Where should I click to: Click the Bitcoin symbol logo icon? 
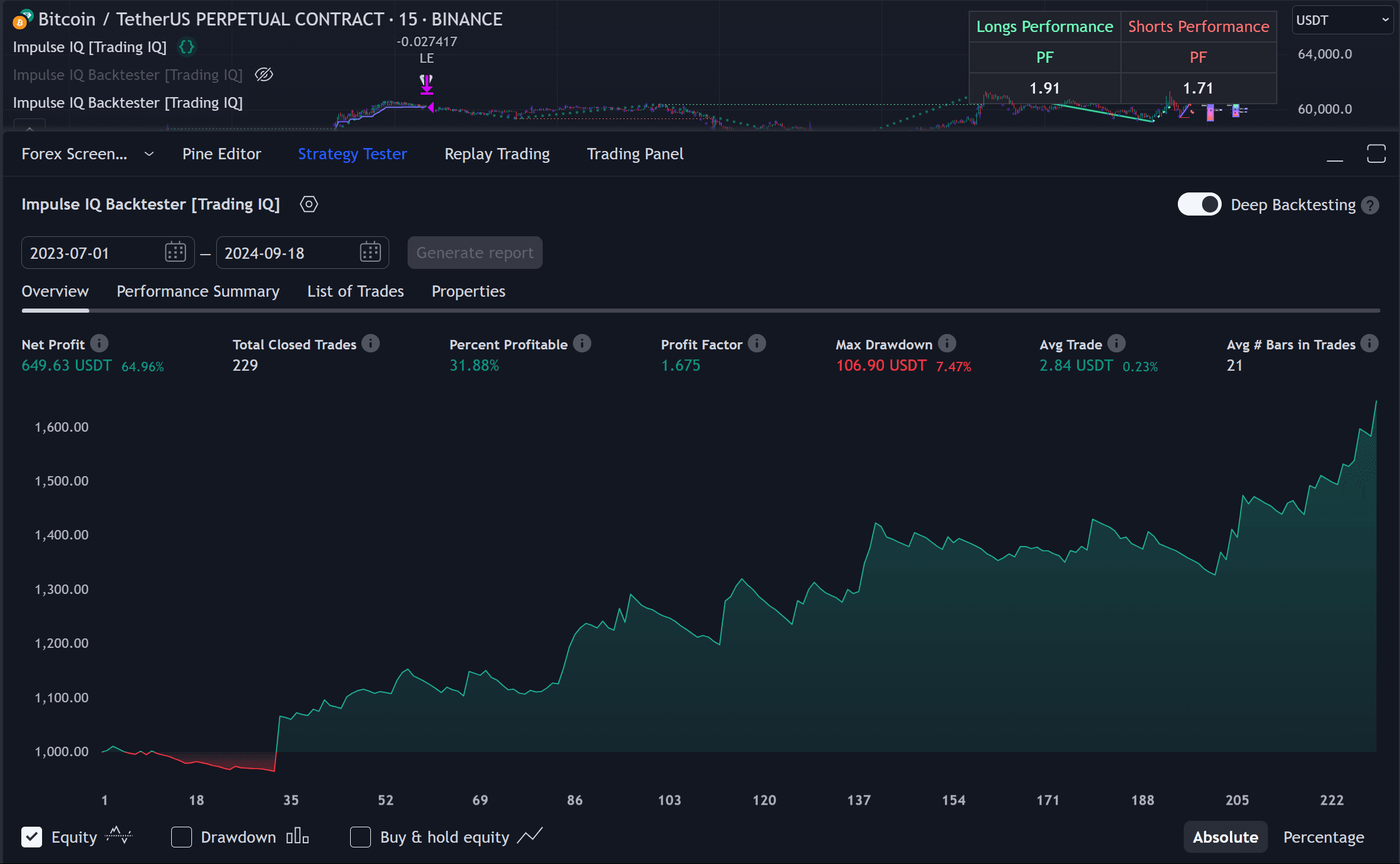tap(23, 20)
